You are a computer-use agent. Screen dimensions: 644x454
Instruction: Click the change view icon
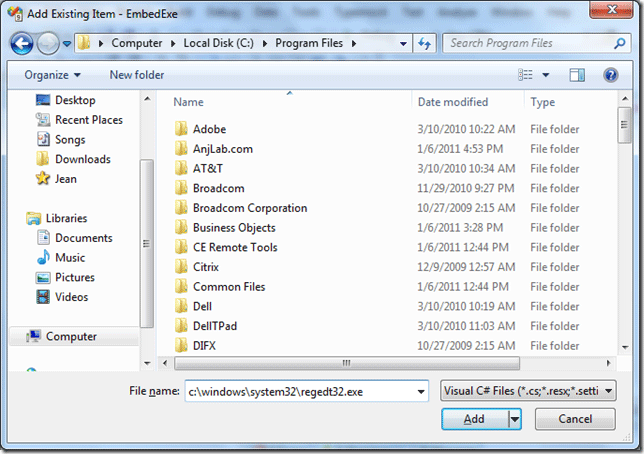tap(525, 75)
